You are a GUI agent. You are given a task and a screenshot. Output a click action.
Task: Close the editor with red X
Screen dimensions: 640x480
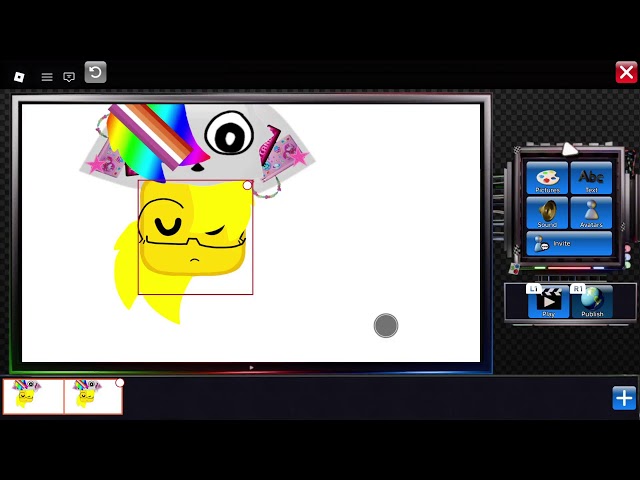[x=626, y=72]
